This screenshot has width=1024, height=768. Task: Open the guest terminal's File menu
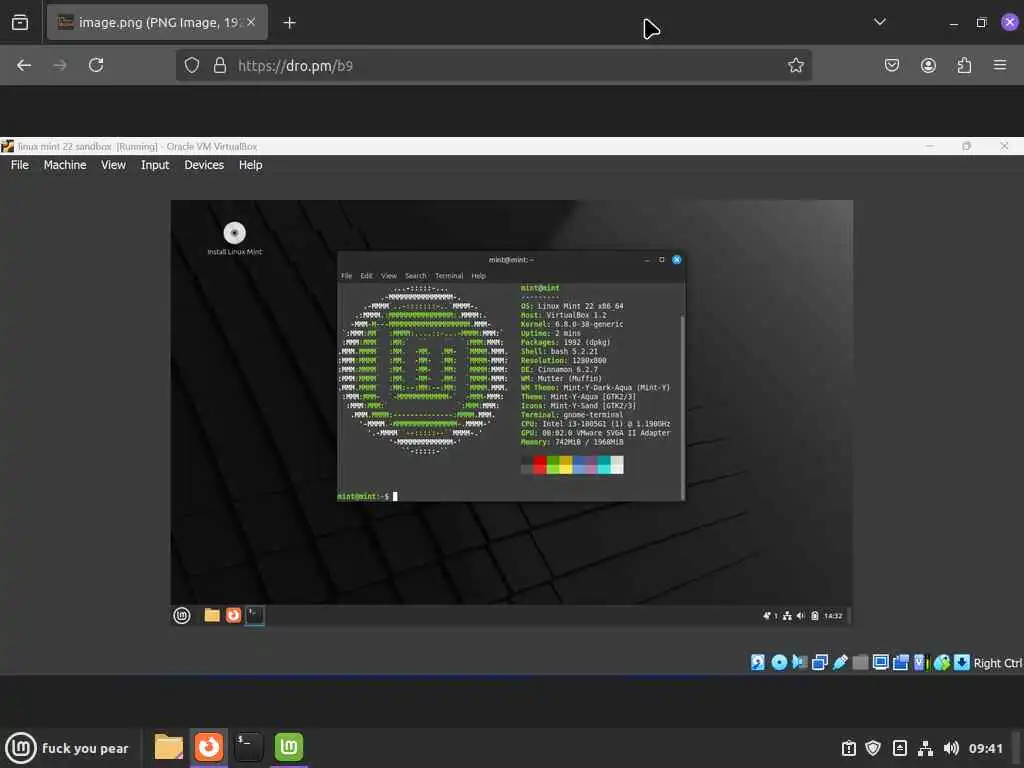346,276
